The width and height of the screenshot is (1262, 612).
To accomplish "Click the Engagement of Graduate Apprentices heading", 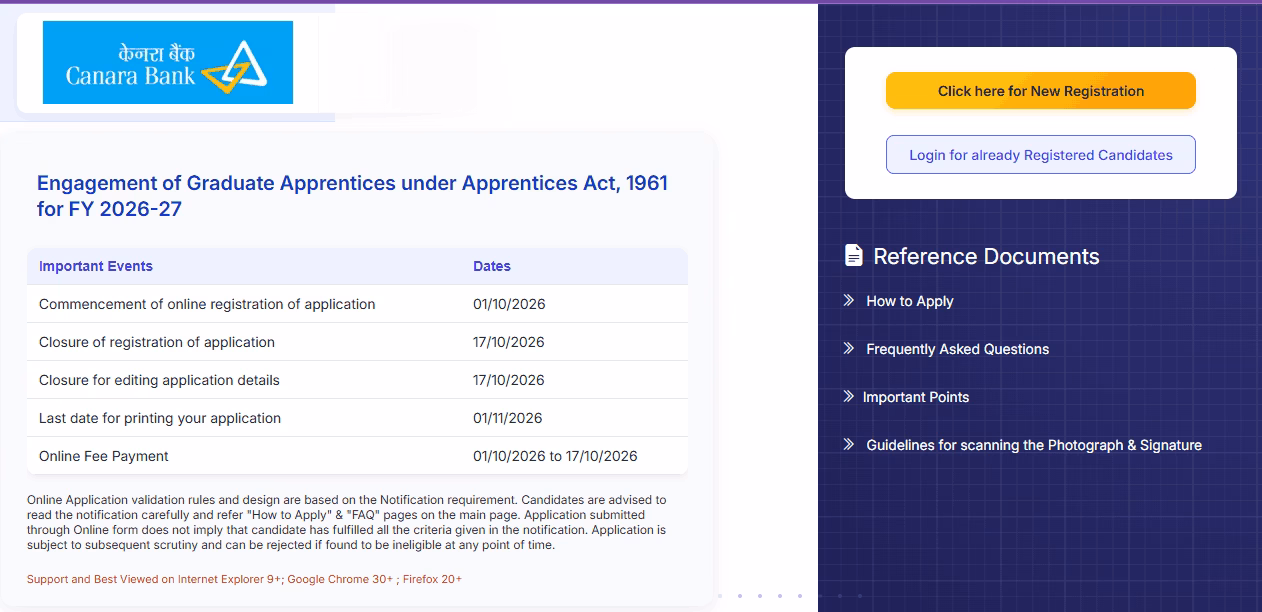I will click(352, 196).
